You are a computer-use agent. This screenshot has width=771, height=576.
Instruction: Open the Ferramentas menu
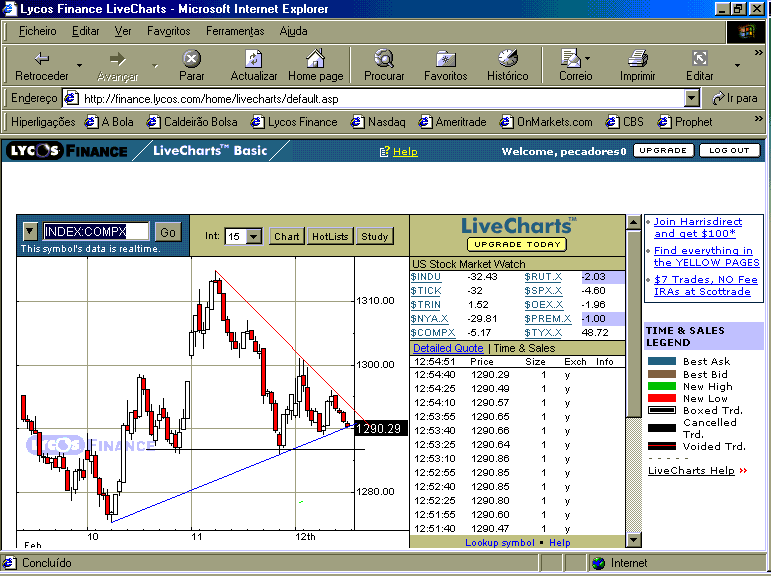pyautogui.click(x=235, y=31)
